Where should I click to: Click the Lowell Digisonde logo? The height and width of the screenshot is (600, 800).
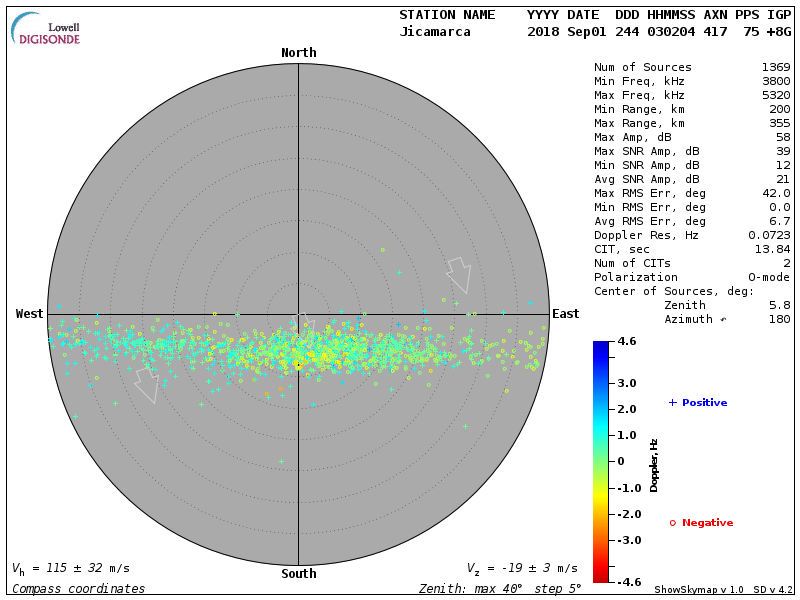46,29
